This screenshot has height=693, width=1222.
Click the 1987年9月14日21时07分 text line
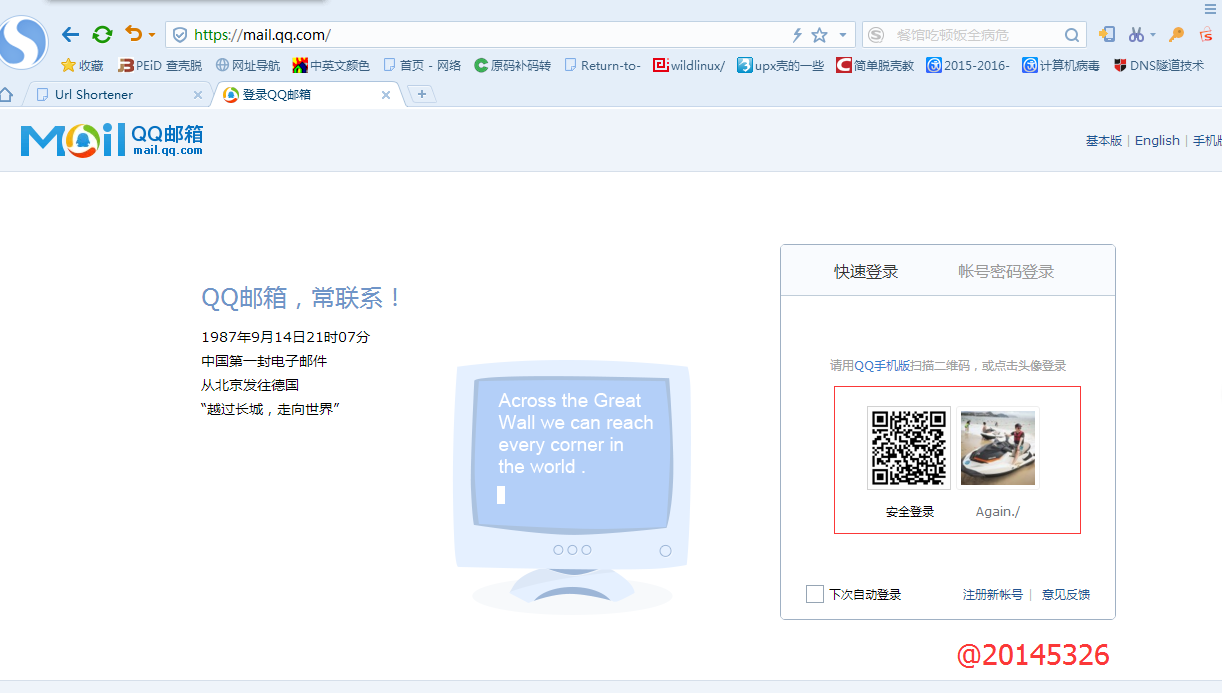pyautogui.click(x=286, y=338)
